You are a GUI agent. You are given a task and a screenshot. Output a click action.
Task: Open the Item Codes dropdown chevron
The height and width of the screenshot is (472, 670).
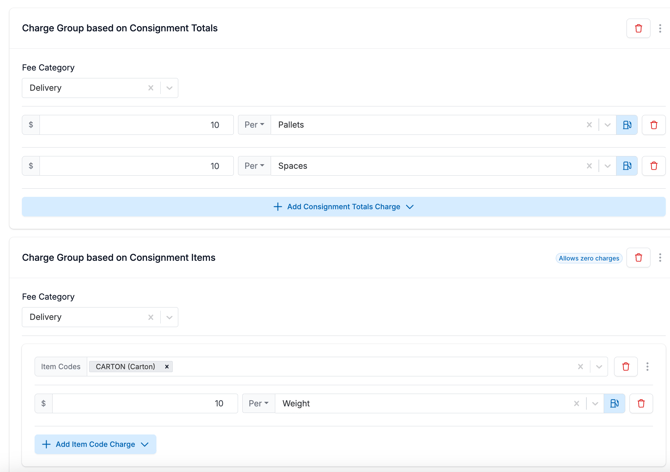click(x=599, y=367)
